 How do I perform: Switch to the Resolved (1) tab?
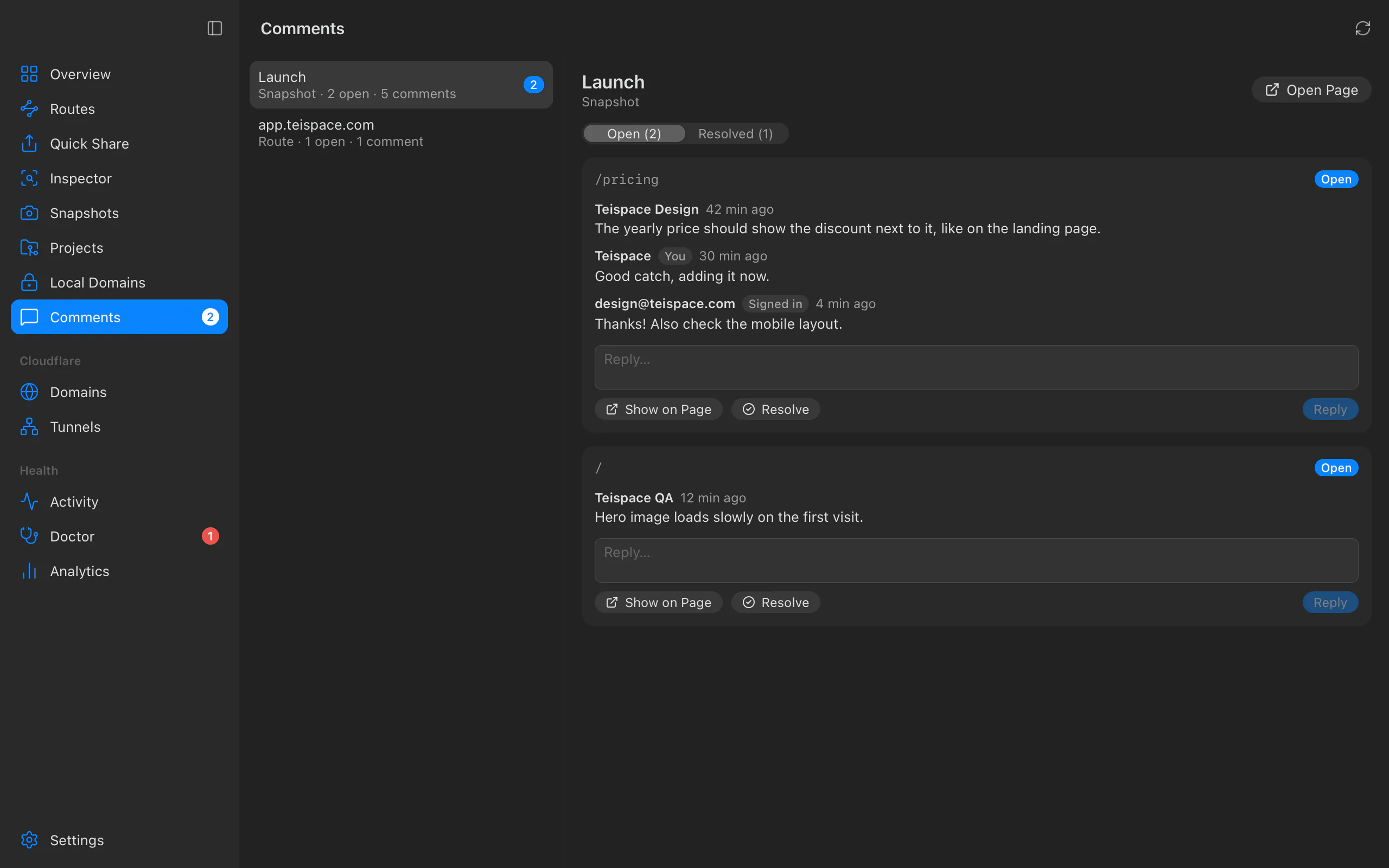point(735,134)
